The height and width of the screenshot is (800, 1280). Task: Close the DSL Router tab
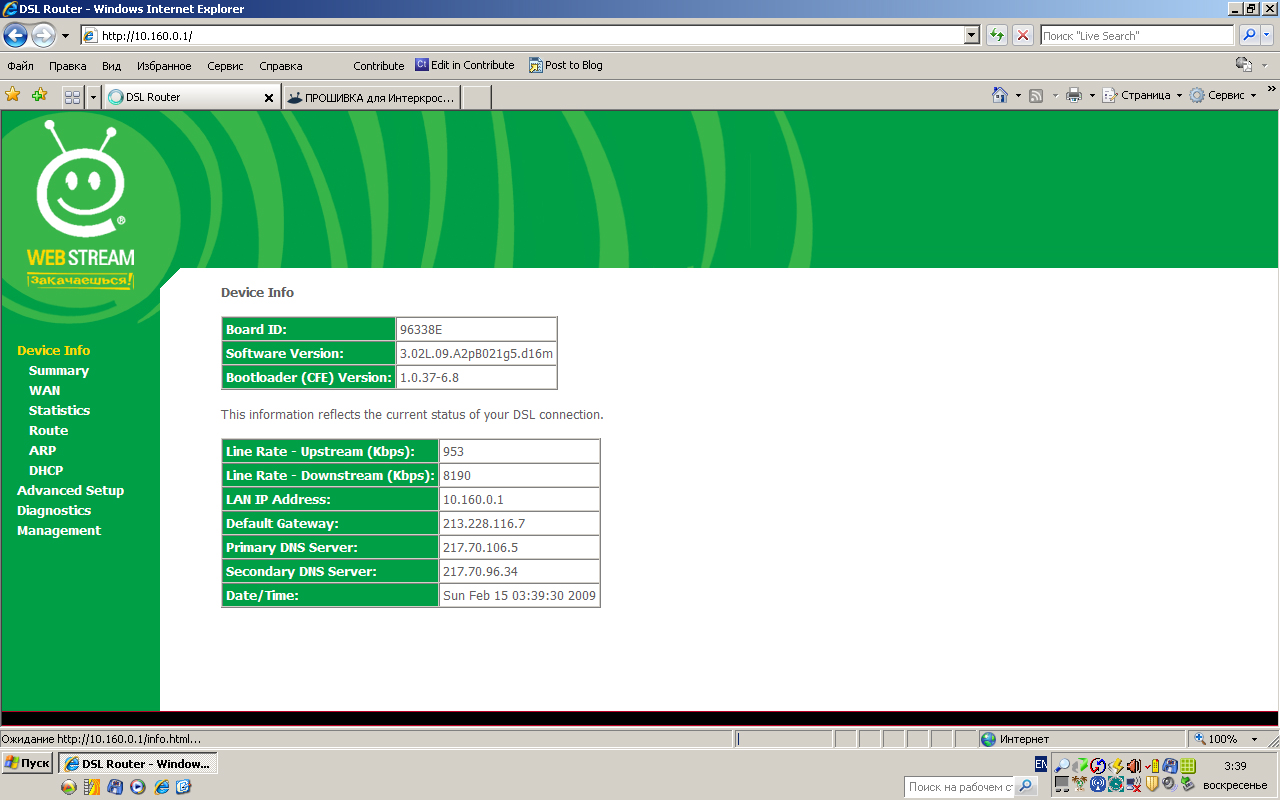[269, 98]
